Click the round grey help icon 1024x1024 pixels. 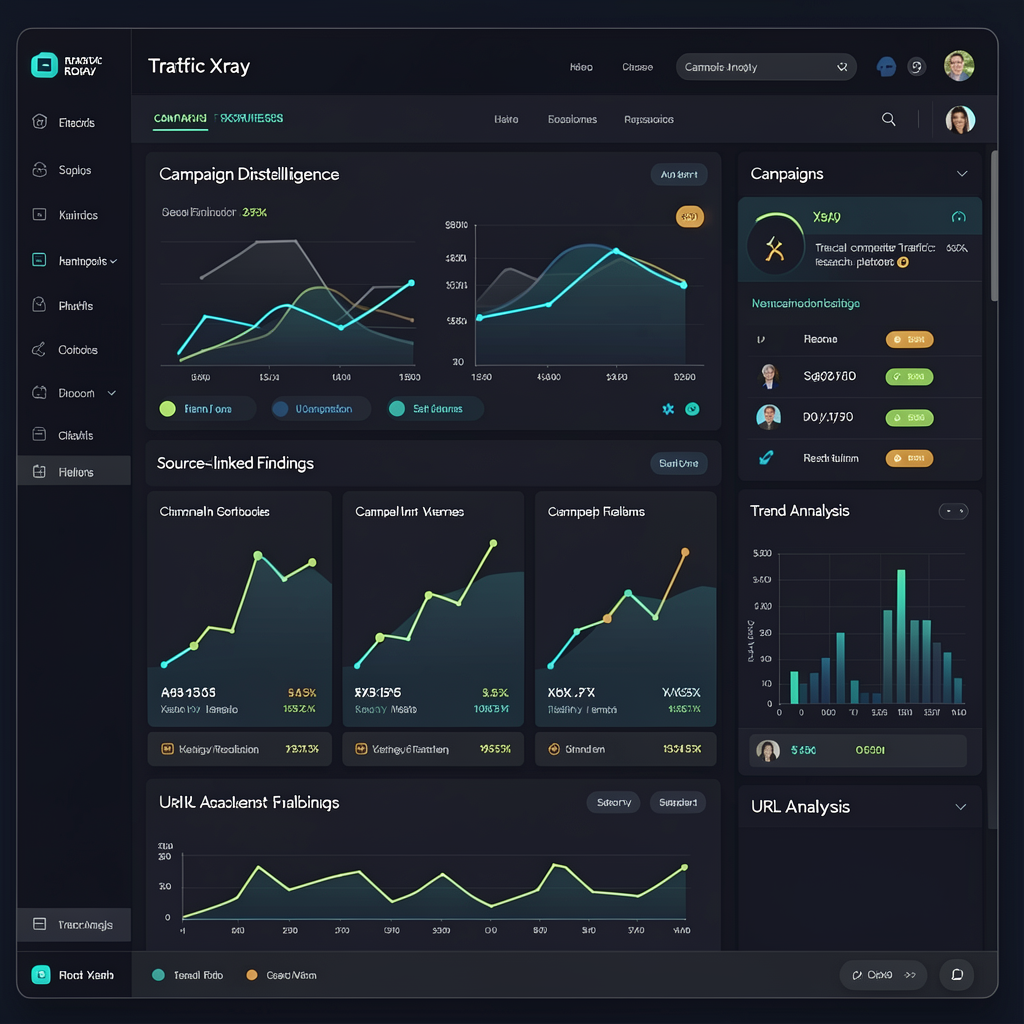point(917,67)
